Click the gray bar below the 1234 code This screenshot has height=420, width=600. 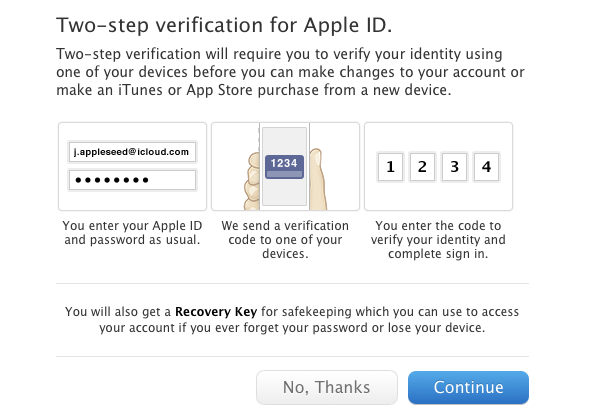click(285, 174)
